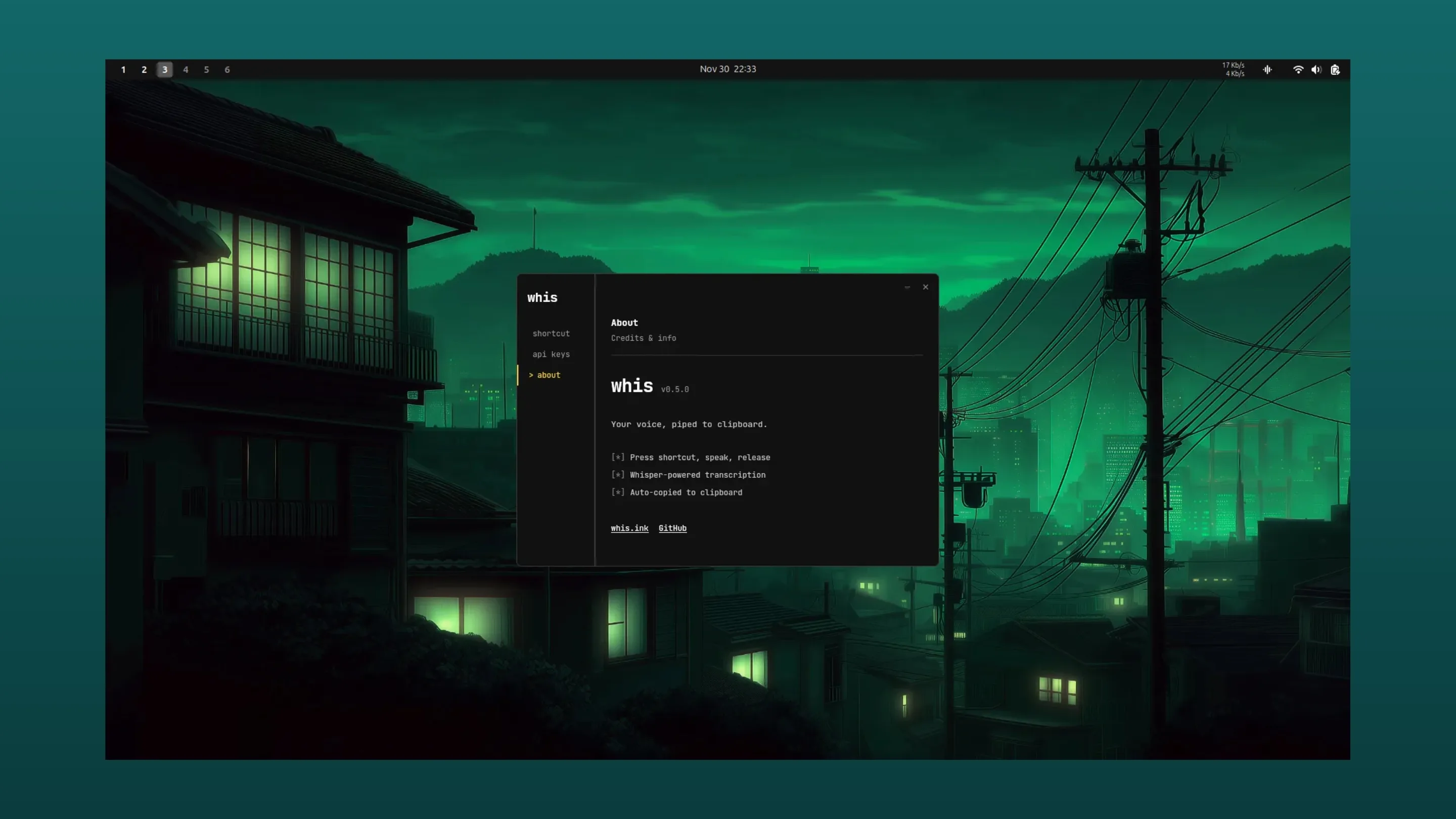Click the audio levels icon in the status bar
The height and width of the screenshot is (819, 1456).
point(1267,69)
